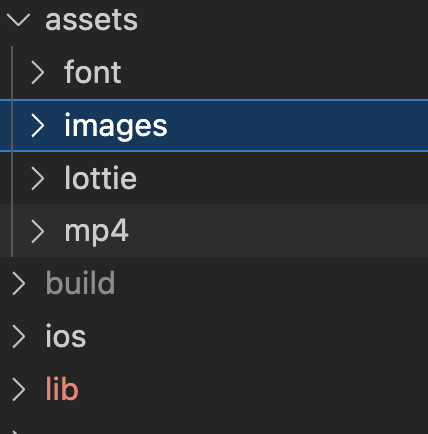Expand the build folder chevron
Screen dimensions: 428x434
click(19, 284)
